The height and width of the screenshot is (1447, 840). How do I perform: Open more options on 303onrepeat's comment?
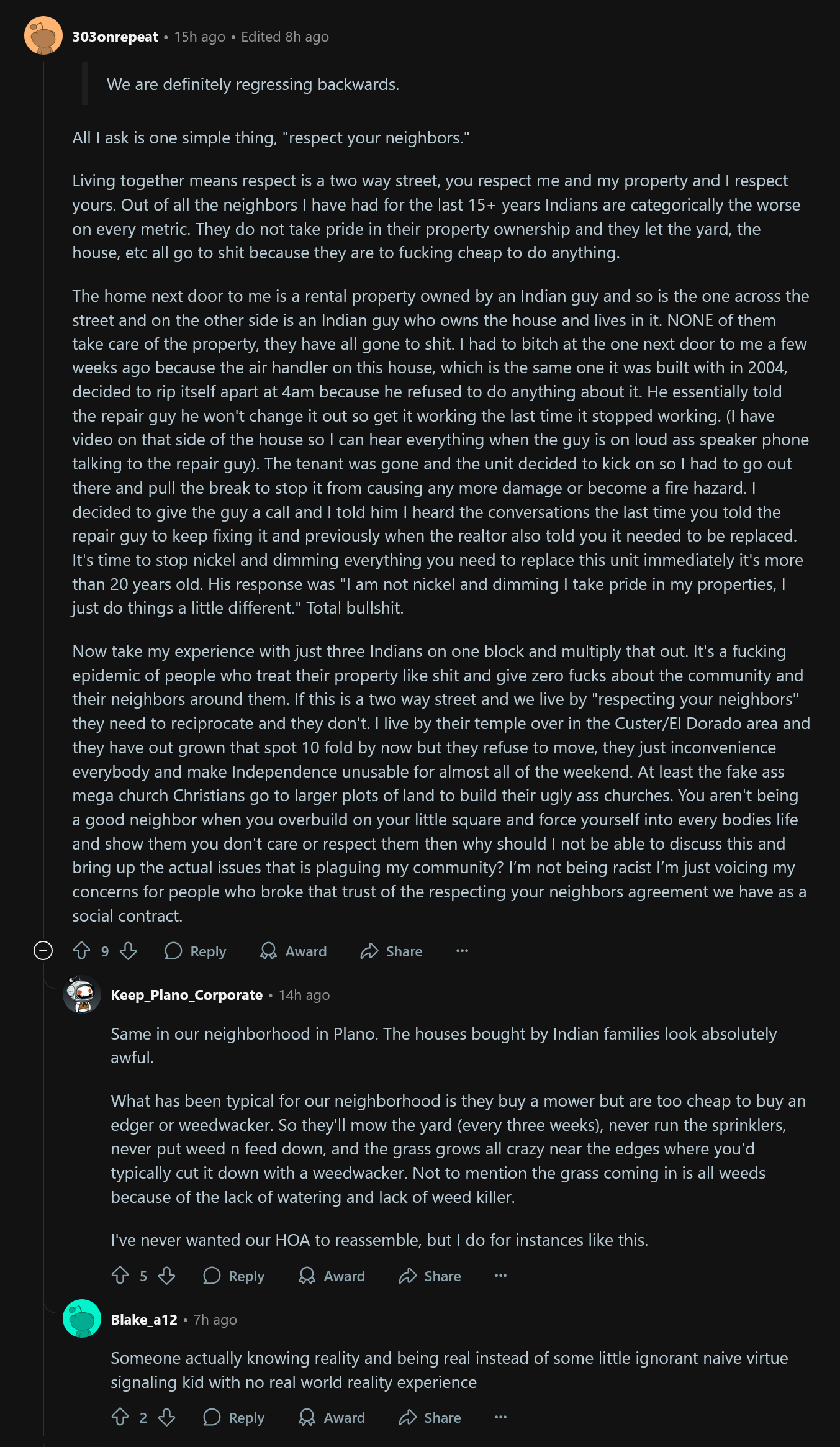462,951
